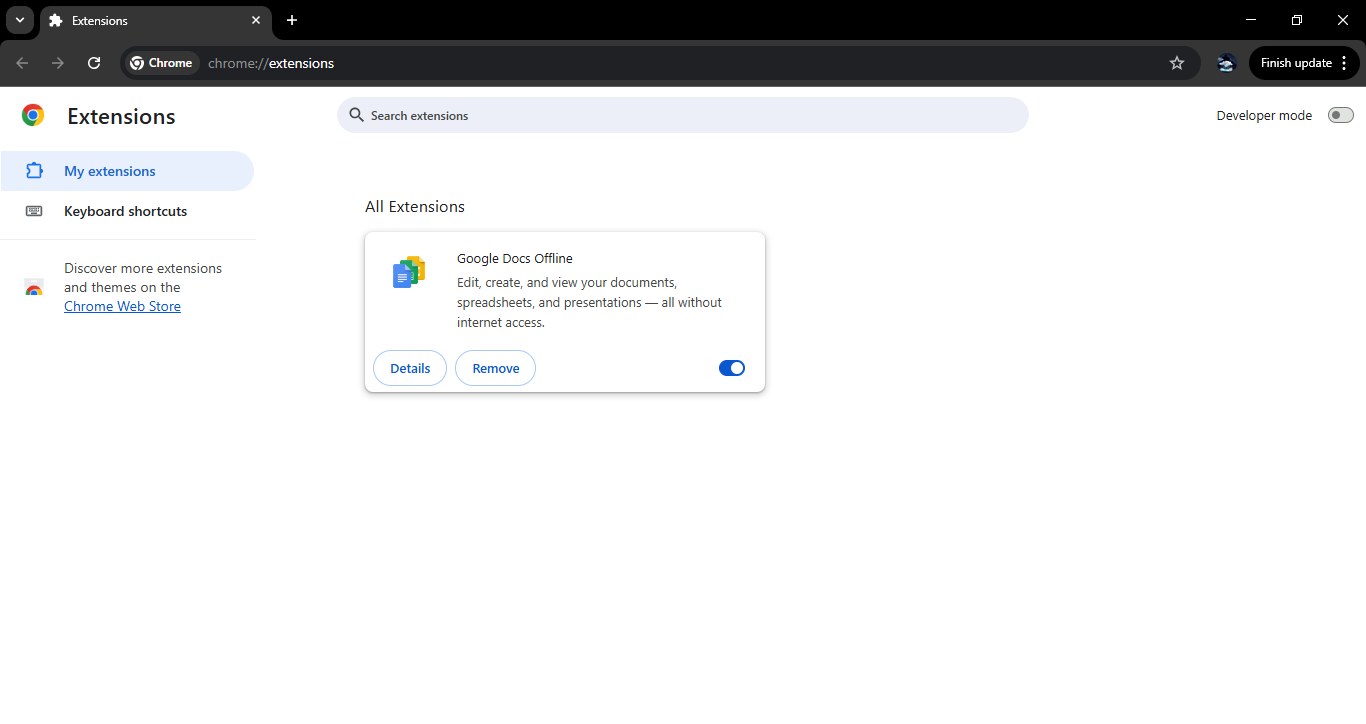Click the reload page icon
Screen dimensions: 1366x724
pos(94,63)
